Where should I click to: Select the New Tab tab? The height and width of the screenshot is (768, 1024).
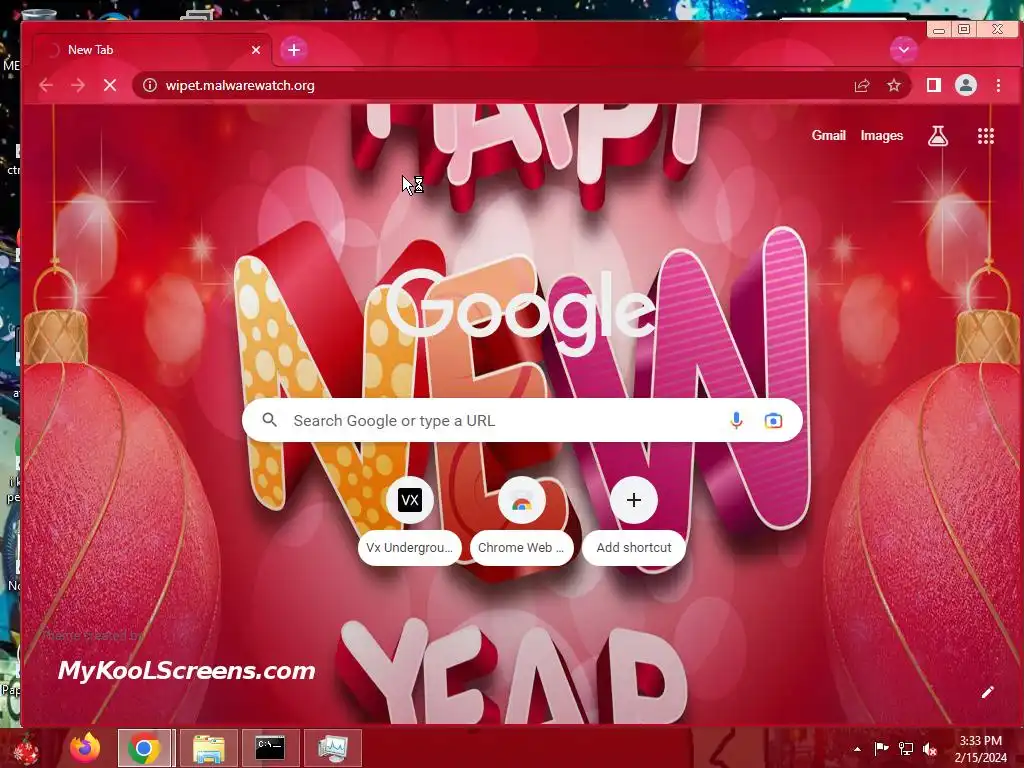click(x=152, y=50)
